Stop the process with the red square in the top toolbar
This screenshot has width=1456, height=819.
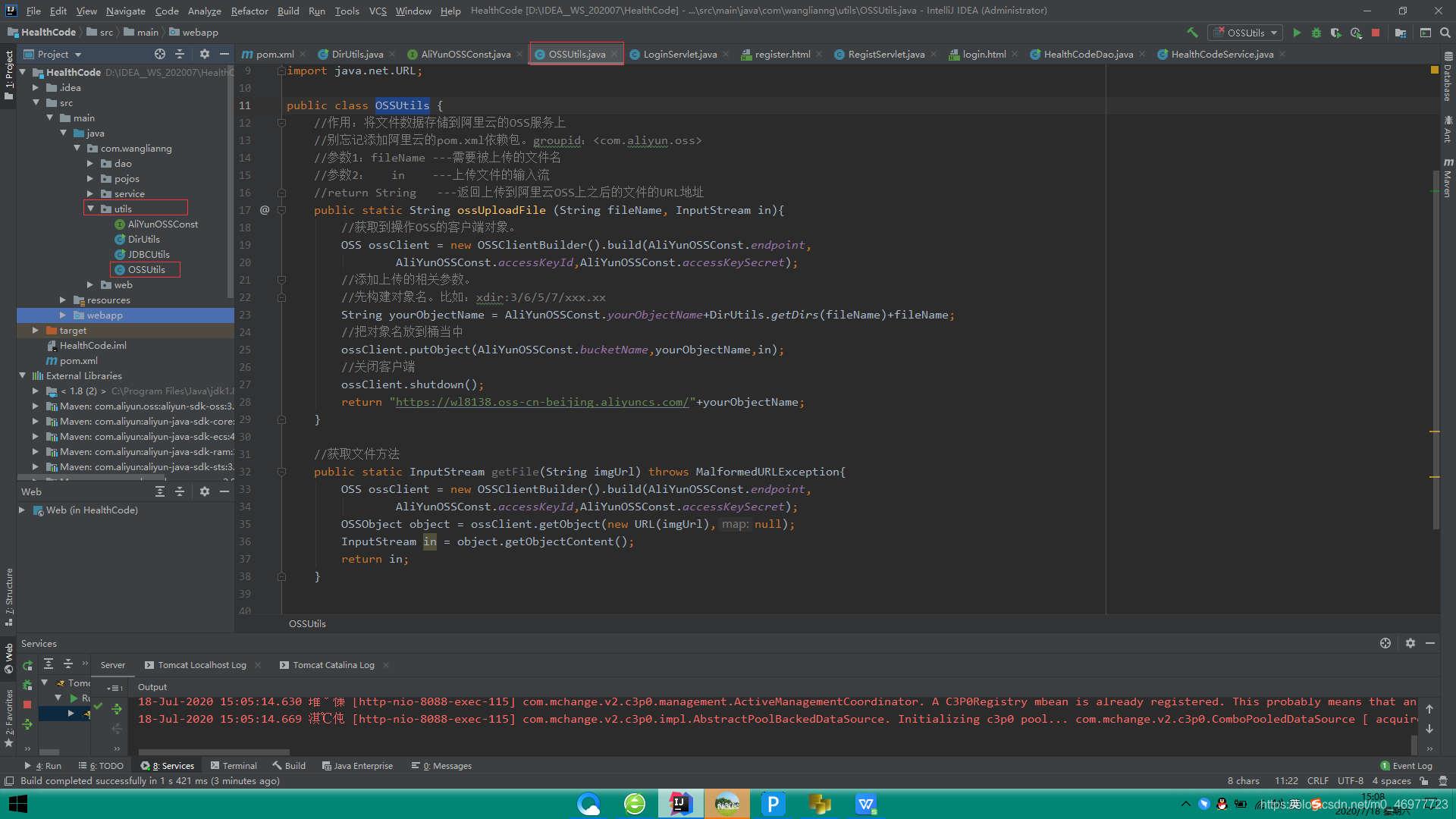click(1376, 33)
